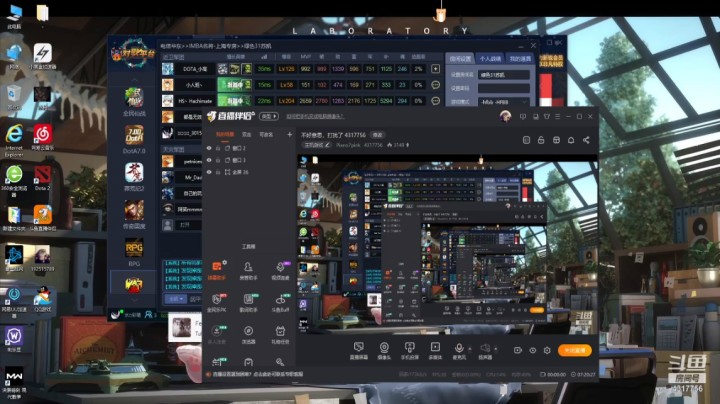Viewport: 720px width, 404px height.
Task: Open Internet Explorer desktop shortcut
Action: (14, 140)
